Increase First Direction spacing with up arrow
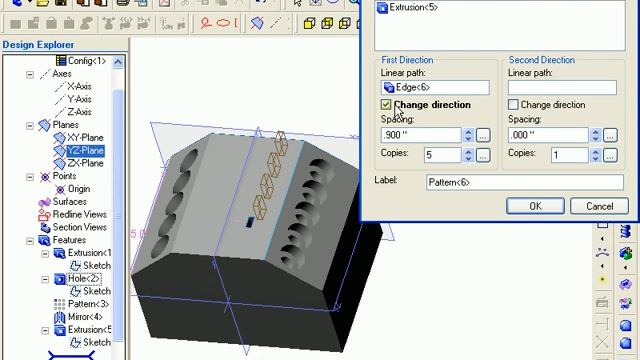The height and width of the screenshot is (360, 640). click(468, 132)
